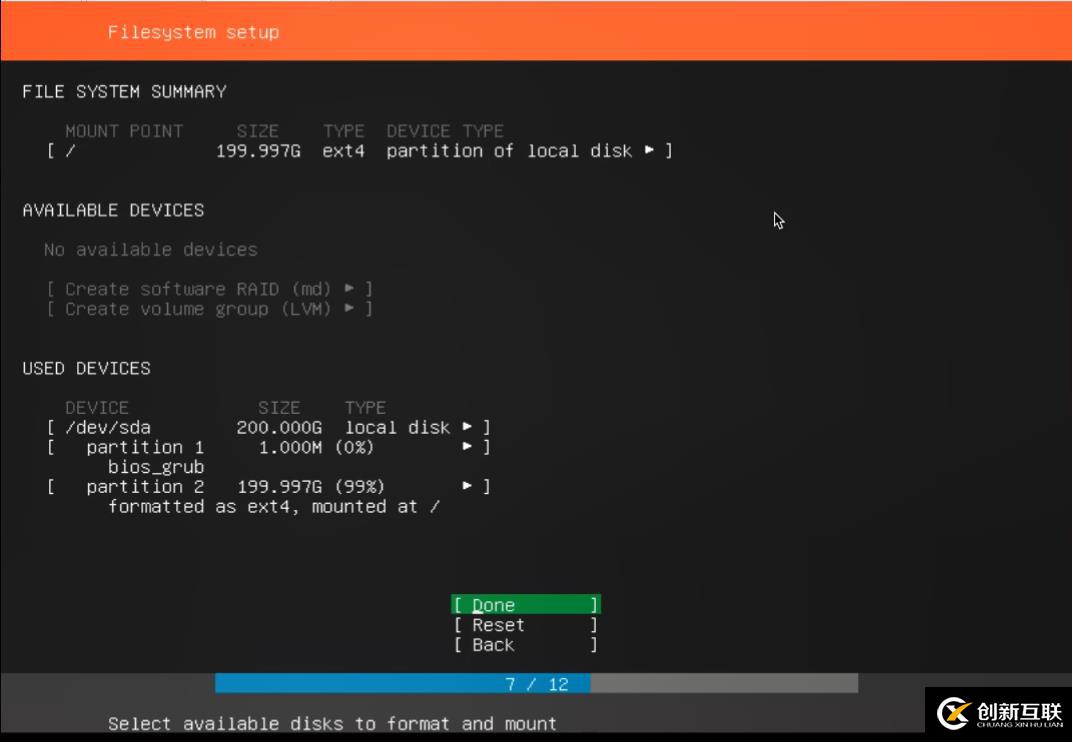Click 'formatted as ext4, mounted at /' text

tap(273, 507)
